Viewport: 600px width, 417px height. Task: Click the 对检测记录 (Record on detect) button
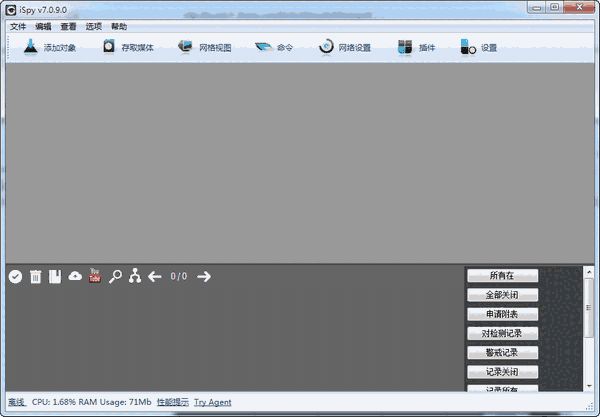point(502,333)
